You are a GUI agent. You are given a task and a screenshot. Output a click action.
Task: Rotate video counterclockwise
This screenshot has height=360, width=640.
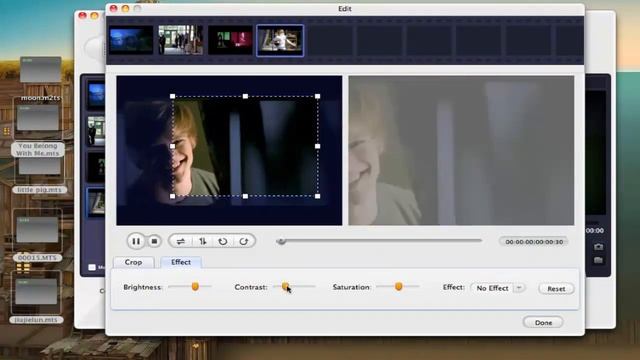pos(222,241)
